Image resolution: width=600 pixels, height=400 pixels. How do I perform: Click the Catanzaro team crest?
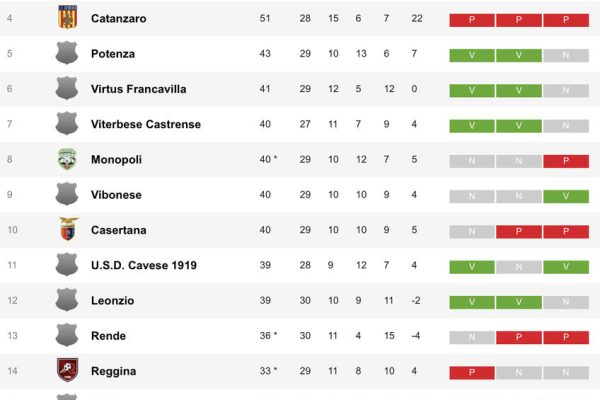(x=66, y=18)
